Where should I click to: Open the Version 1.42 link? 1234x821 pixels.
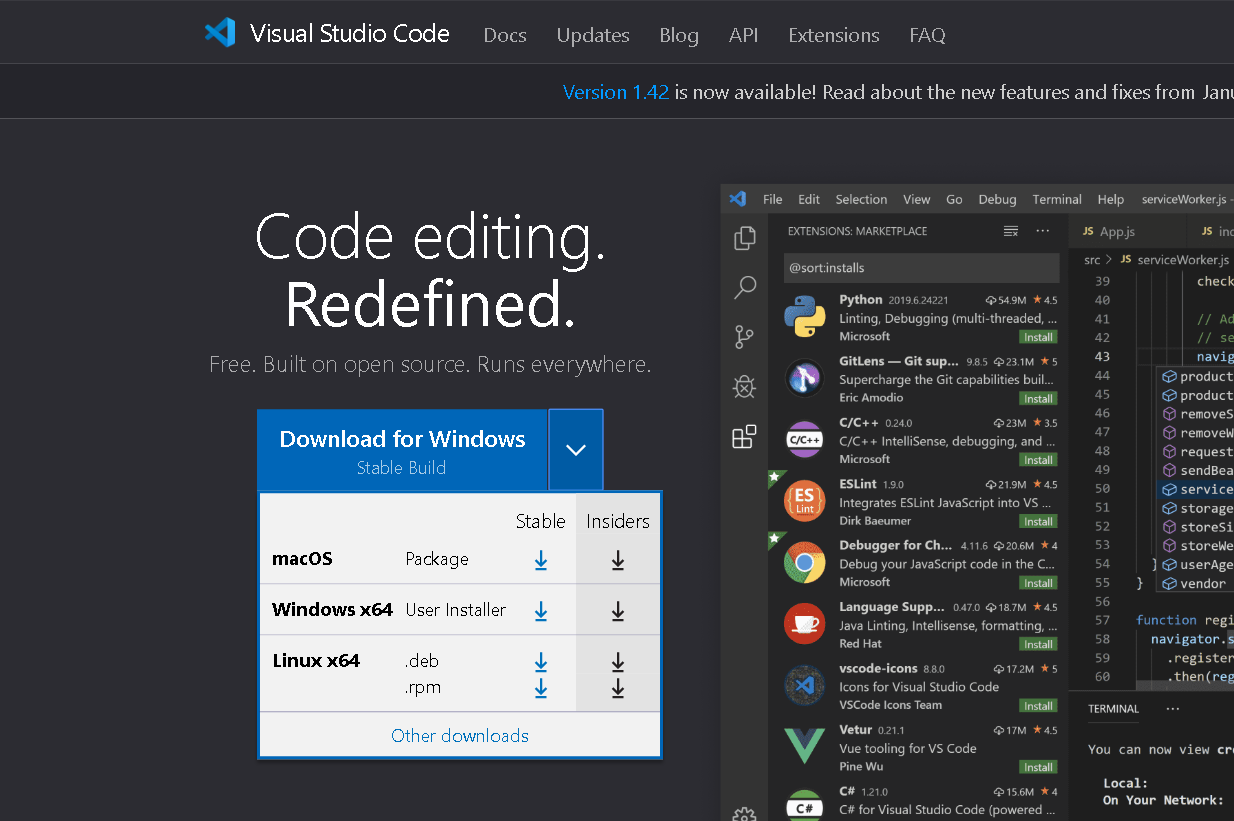click(616, 92)
